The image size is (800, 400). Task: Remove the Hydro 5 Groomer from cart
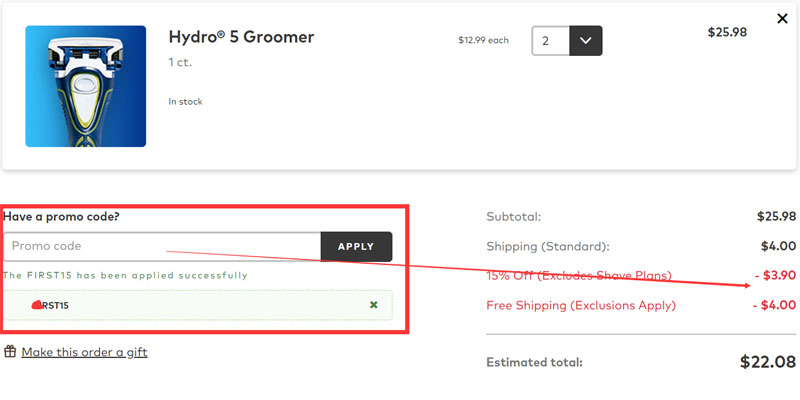(782, 19)
